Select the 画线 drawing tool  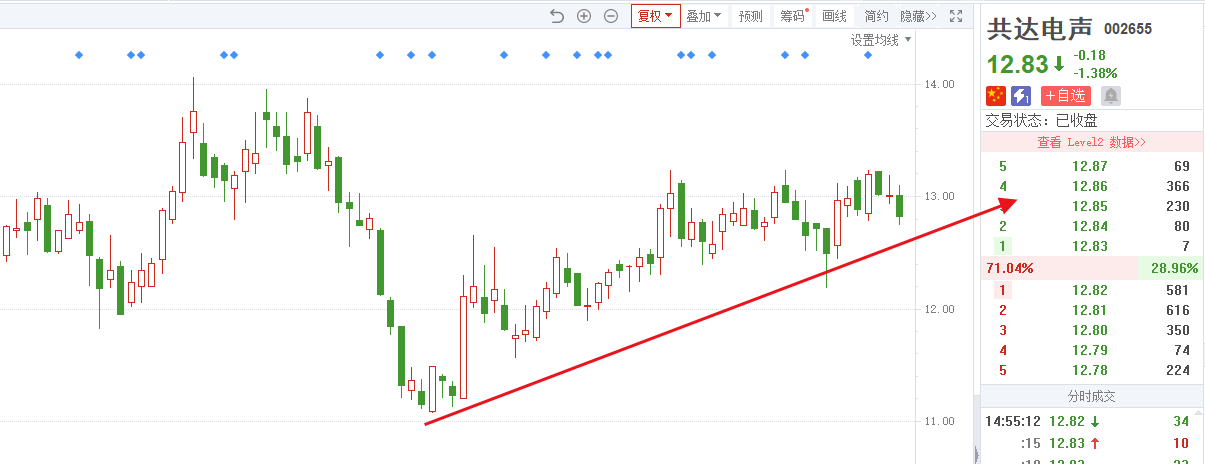tap(834, 16)
